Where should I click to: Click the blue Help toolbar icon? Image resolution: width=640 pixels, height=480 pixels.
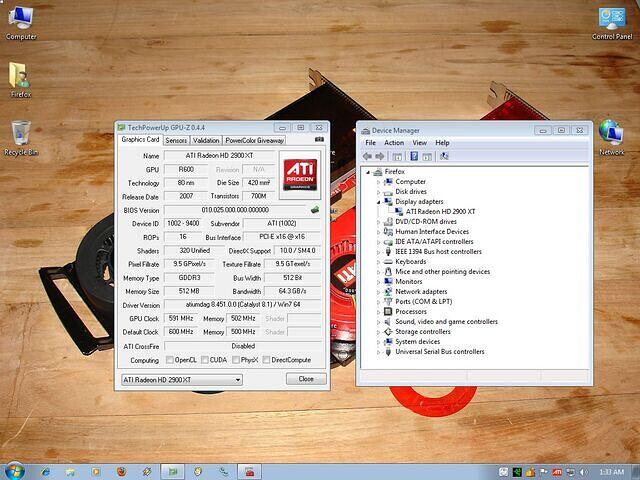[414, 156]
